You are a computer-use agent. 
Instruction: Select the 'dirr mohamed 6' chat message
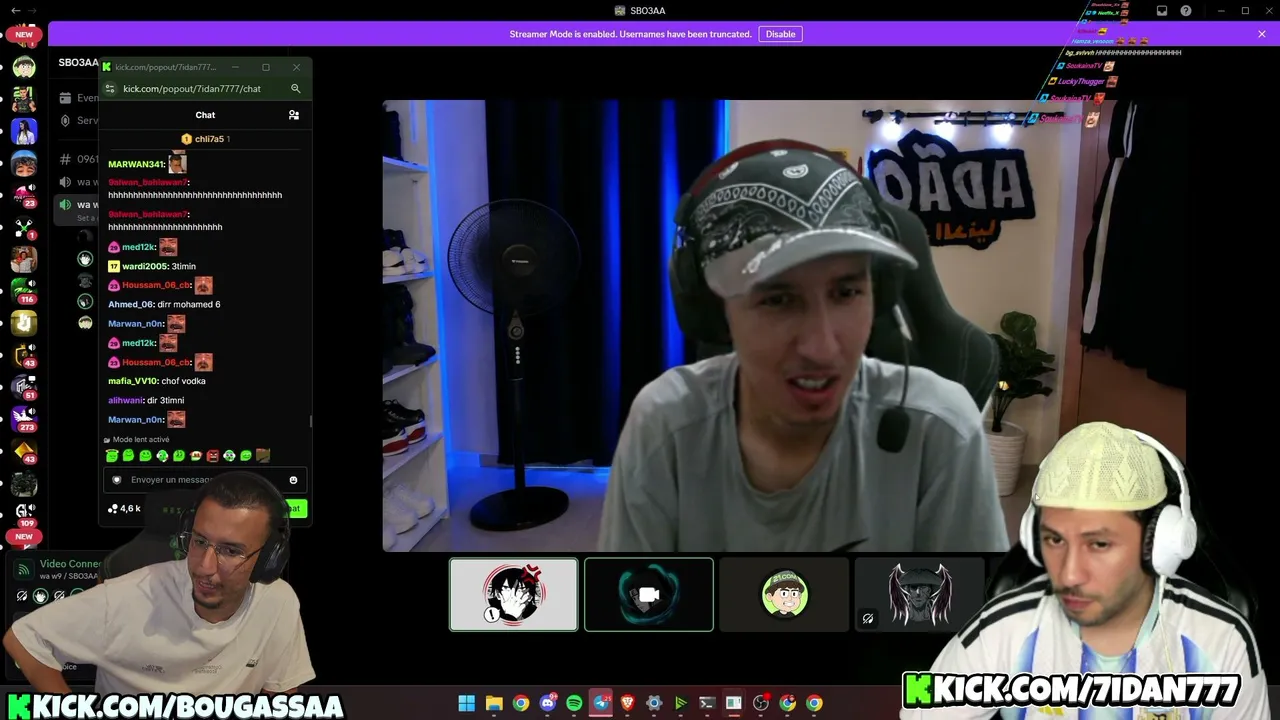pos(189,304)
